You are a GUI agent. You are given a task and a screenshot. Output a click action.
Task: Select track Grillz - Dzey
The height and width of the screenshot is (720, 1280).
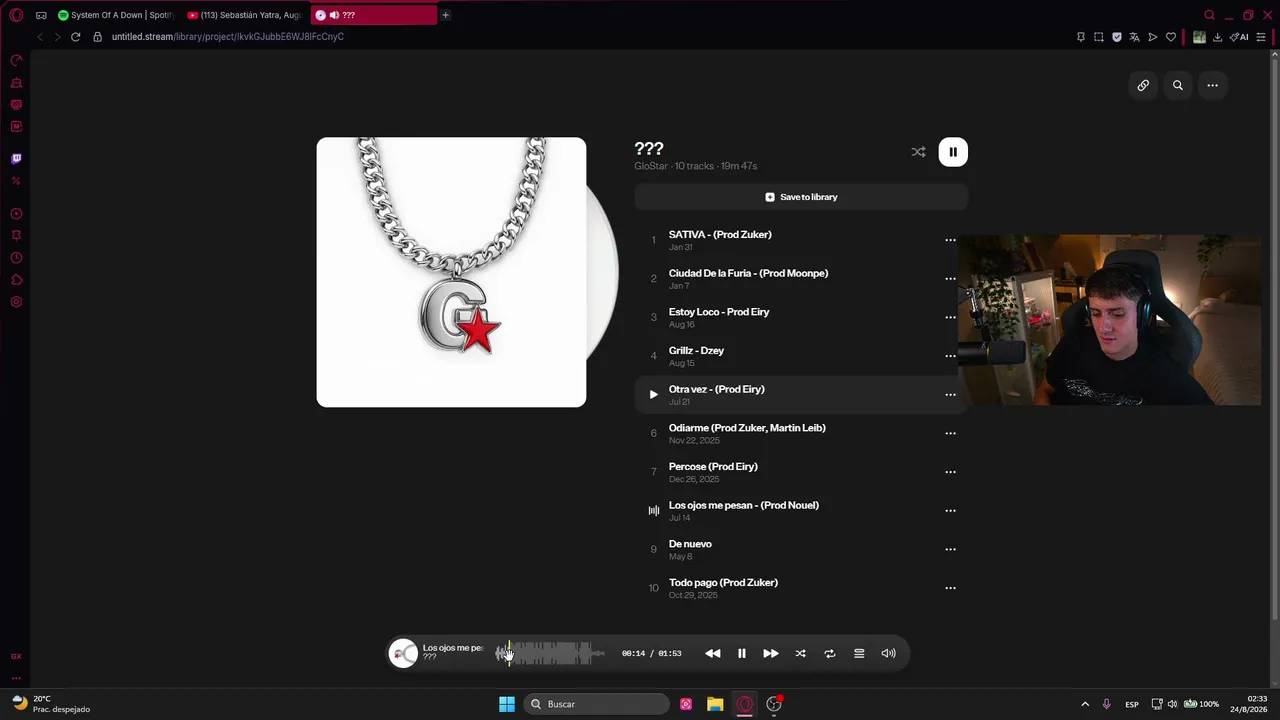pyautogui.click(x=801, y=356)
